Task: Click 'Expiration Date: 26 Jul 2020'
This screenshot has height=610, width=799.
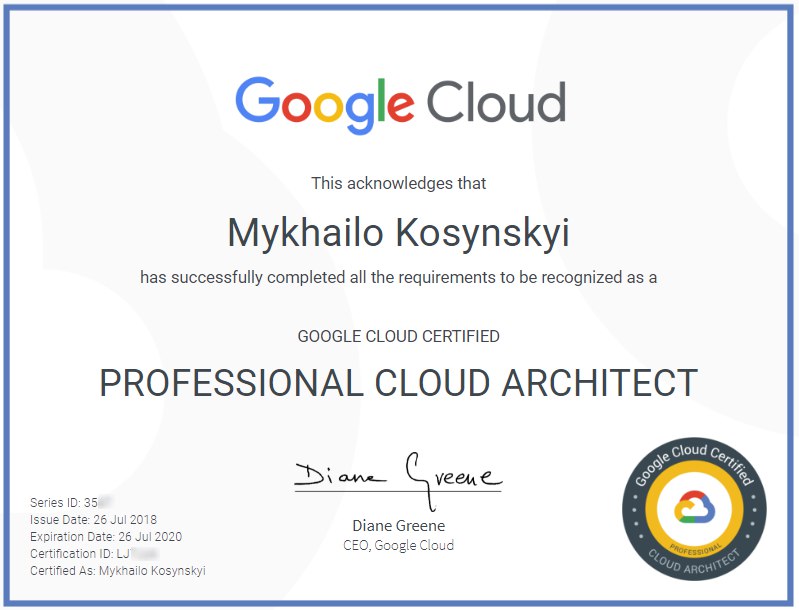Action: coord(105,537)
